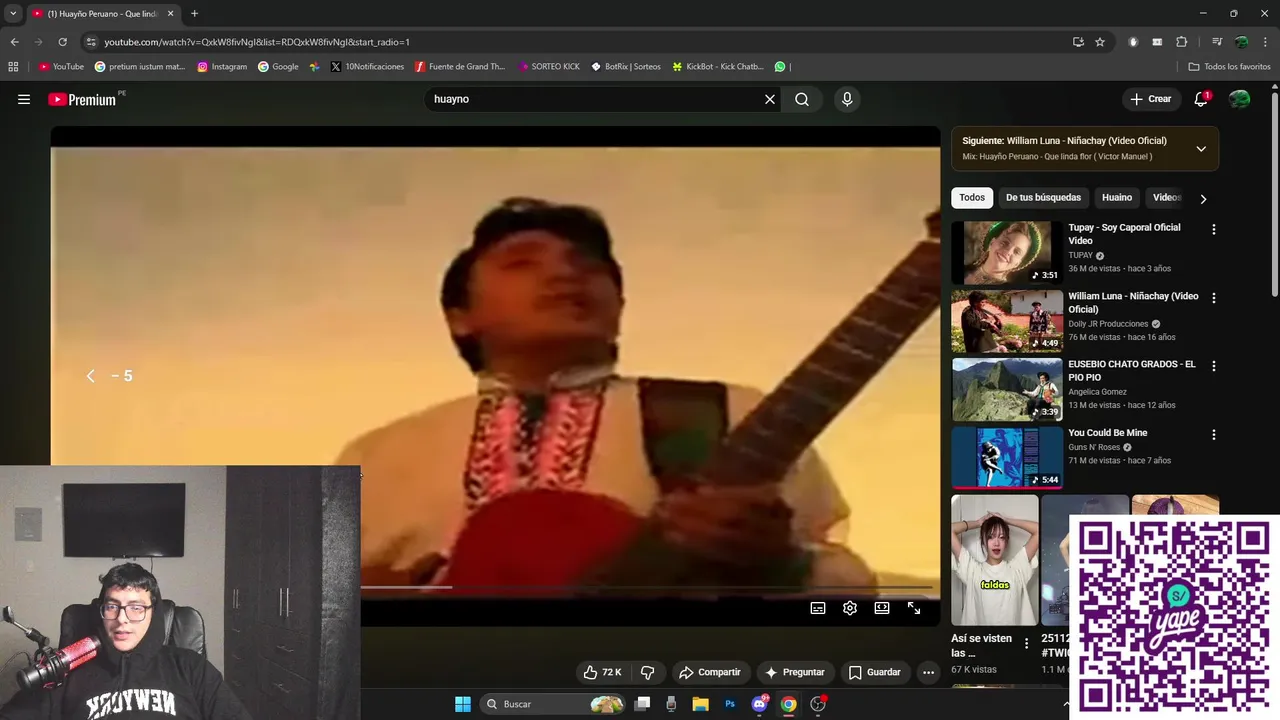Open Tupay - Soy Caporal Oficial Video title
The image size is (1280, 720).
1124,234
